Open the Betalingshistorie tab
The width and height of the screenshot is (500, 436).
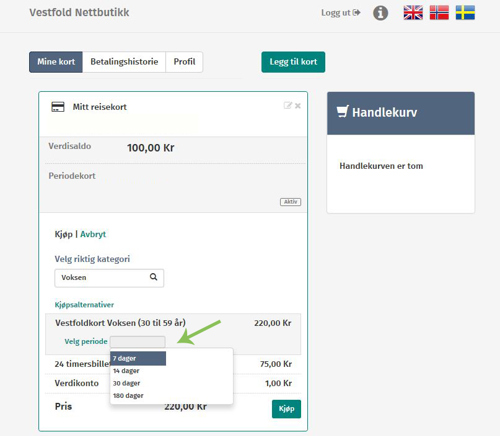point(124,62)
